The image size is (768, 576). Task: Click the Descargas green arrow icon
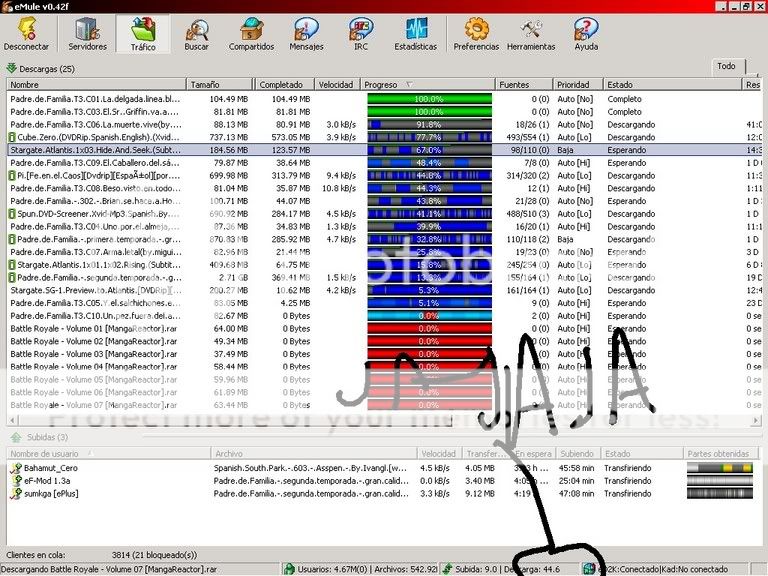pos(12,68)
